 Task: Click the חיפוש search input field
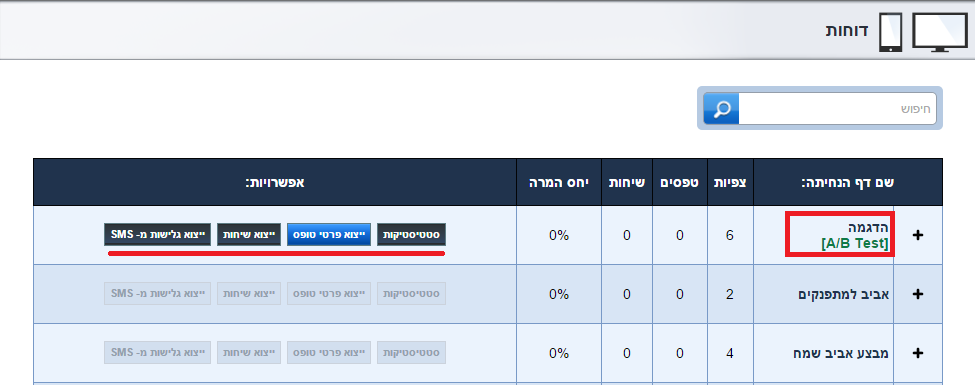[x=837, y=109]
